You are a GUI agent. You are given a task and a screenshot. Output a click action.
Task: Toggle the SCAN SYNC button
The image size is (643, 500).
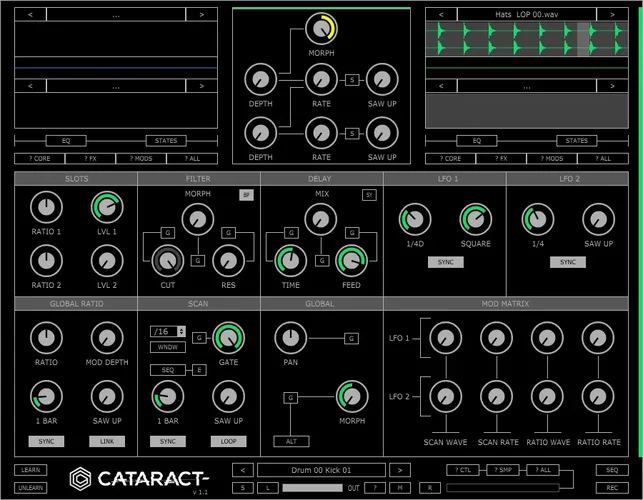point(168,441)
